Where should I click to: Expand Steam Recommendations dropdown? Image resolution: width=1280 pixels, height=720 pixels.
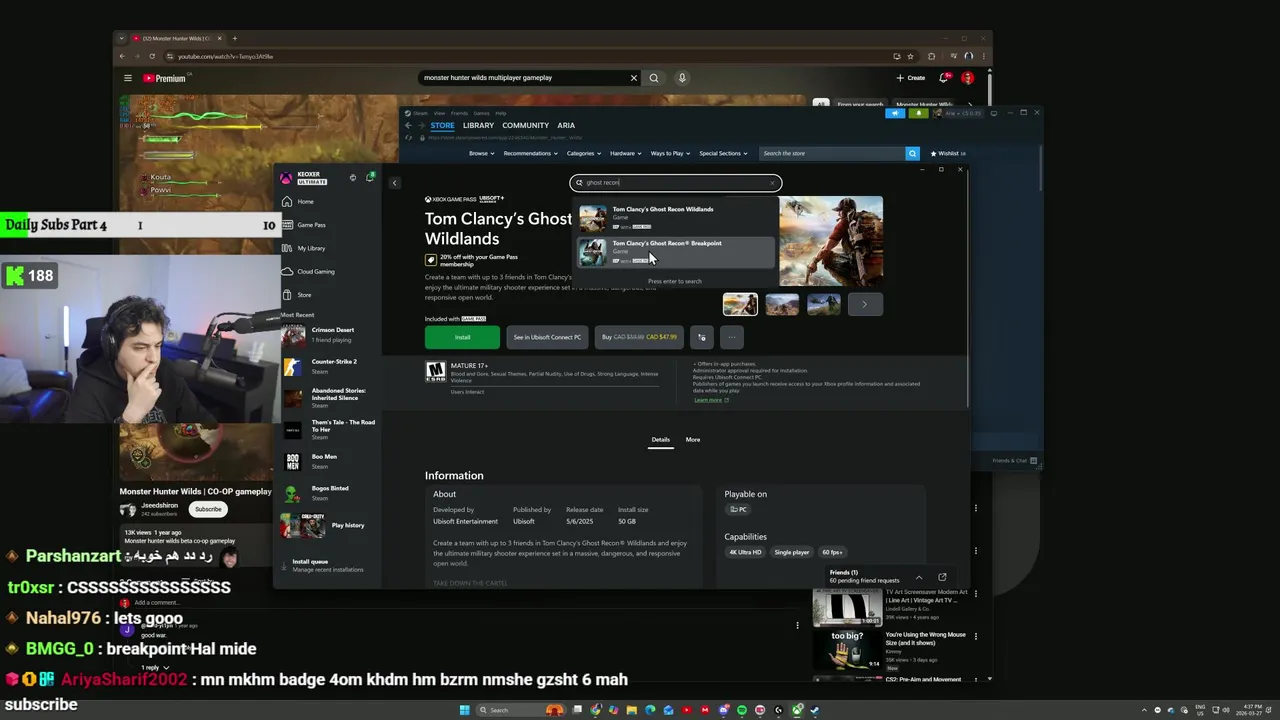click(x=530, y=153)
